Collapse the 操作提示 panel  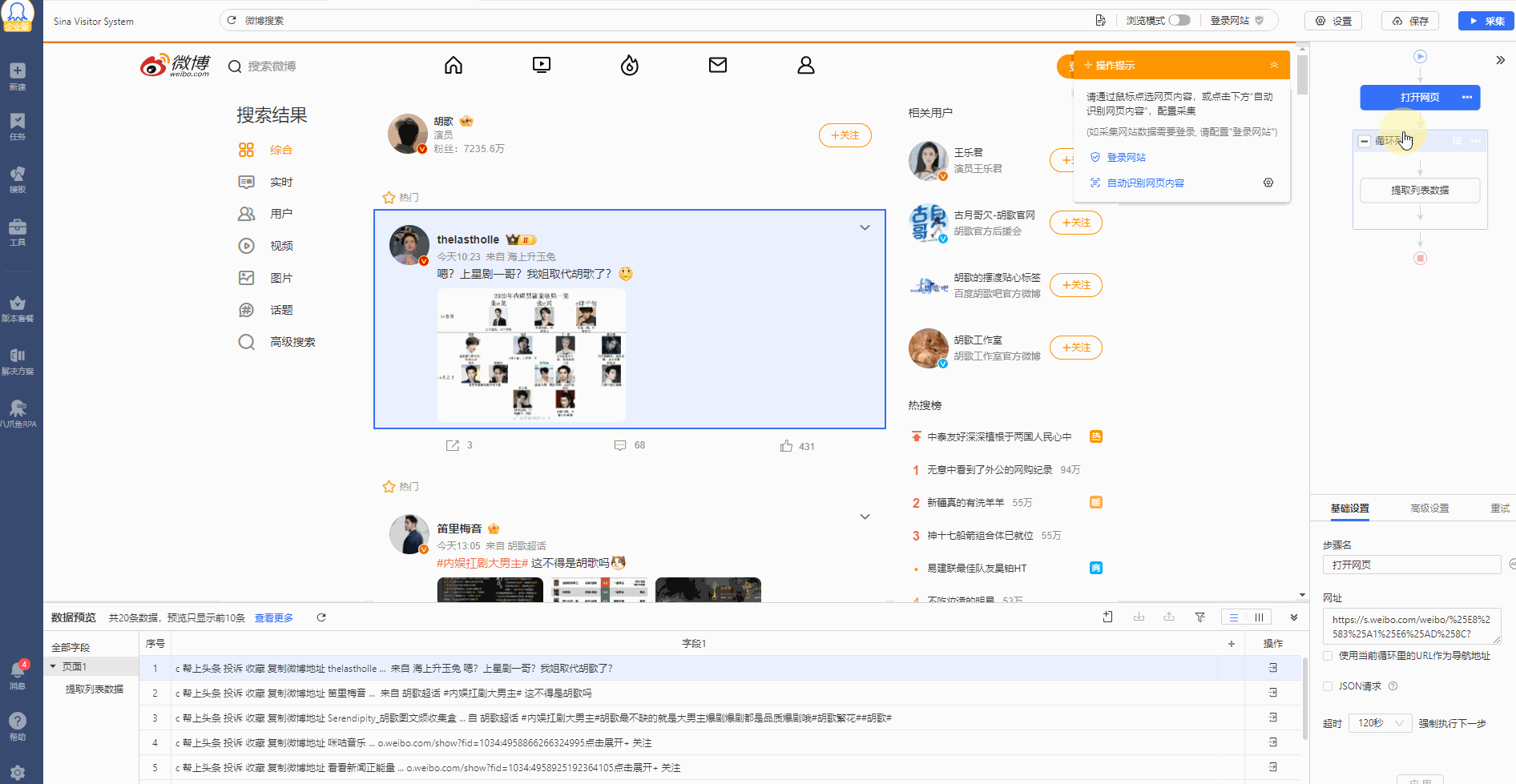coord(1274,65)
